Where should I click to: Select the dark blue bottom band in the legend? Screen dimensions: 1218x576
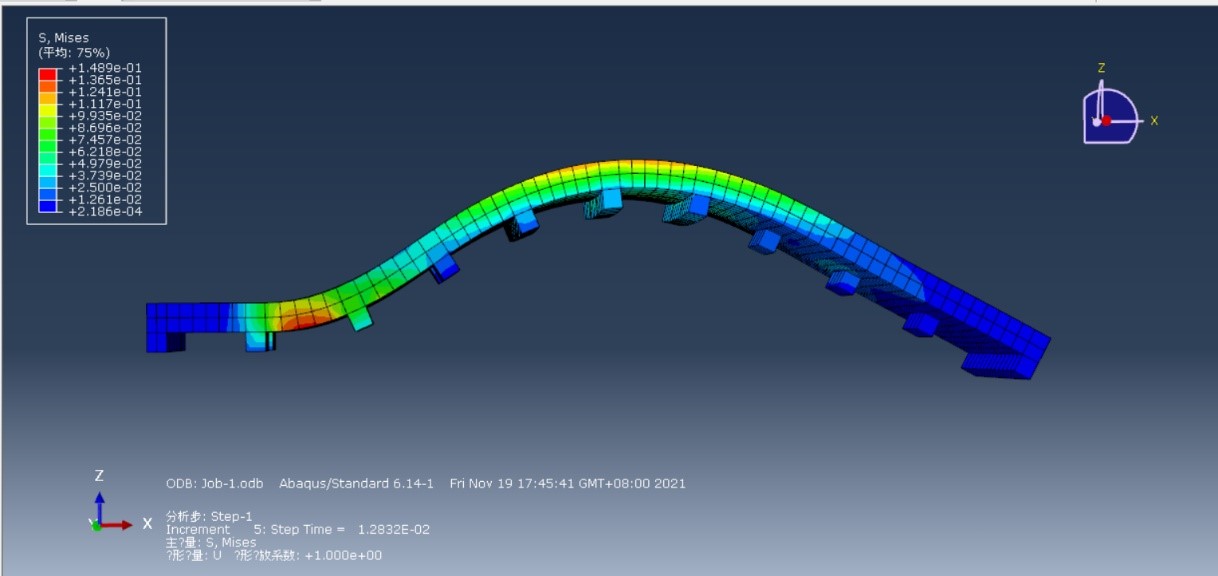[x=47, y=206]
